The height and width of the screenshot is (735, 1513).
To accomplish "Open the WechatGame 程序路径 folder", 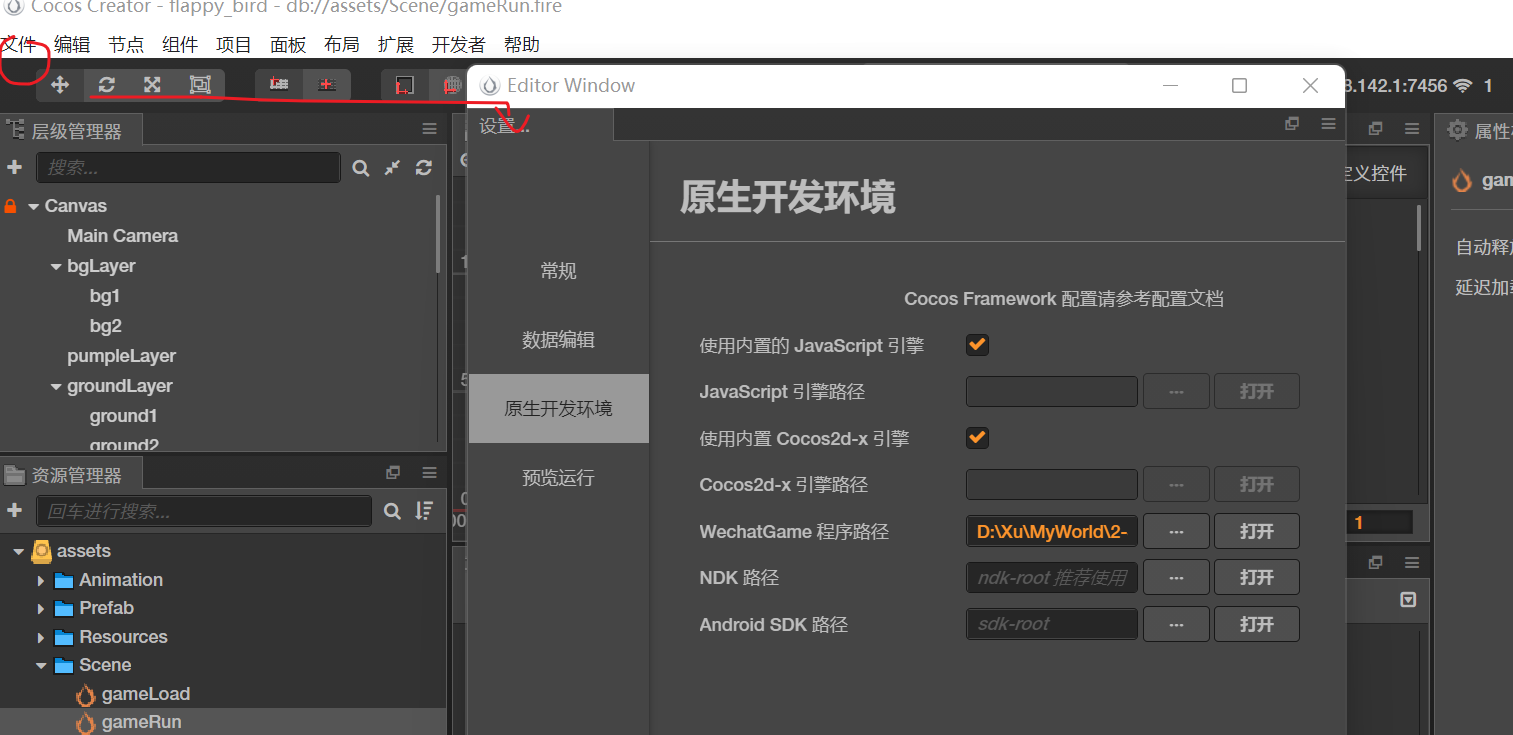I will [x=1257, y=531].
